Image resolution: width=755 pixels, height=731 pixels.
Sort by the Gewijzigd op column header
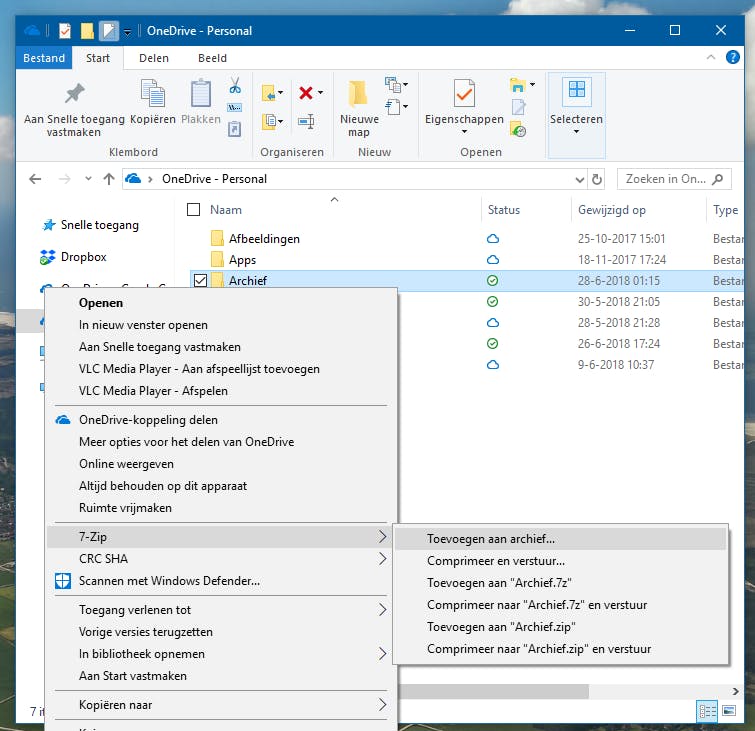612,210
